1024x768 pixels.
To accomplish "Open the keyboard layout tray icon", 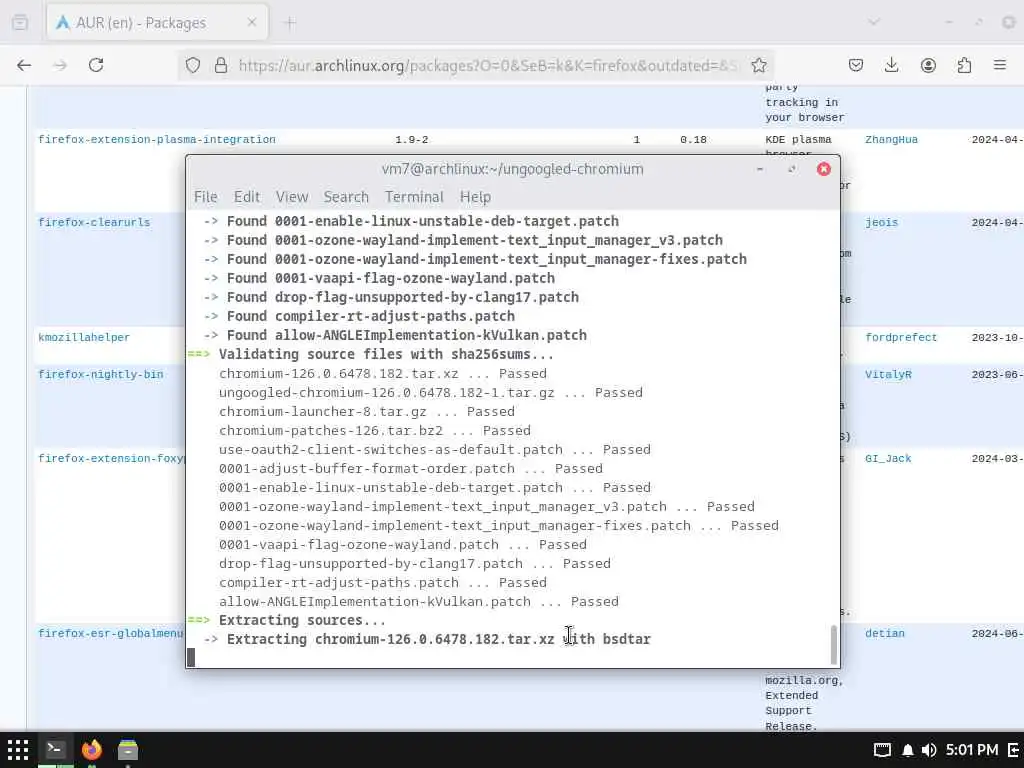I will click(x=882, y=750).
